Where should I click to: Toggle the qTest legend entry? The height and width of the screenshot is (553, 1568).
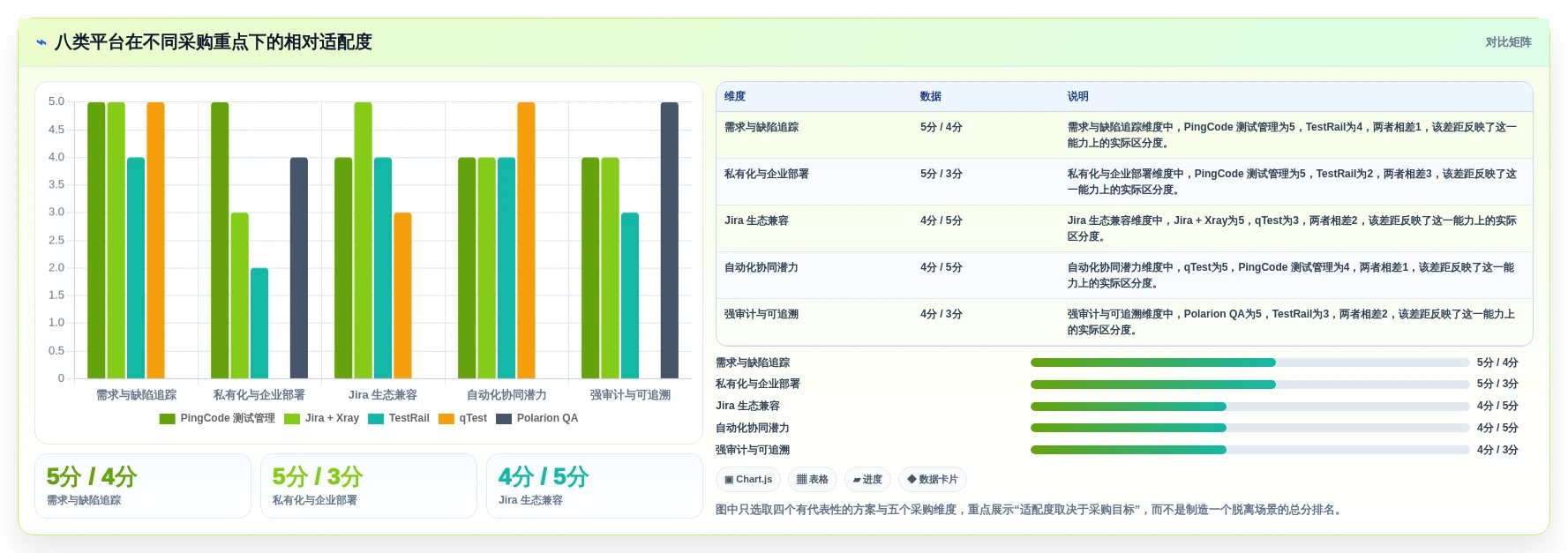click(x=462, y=419)
